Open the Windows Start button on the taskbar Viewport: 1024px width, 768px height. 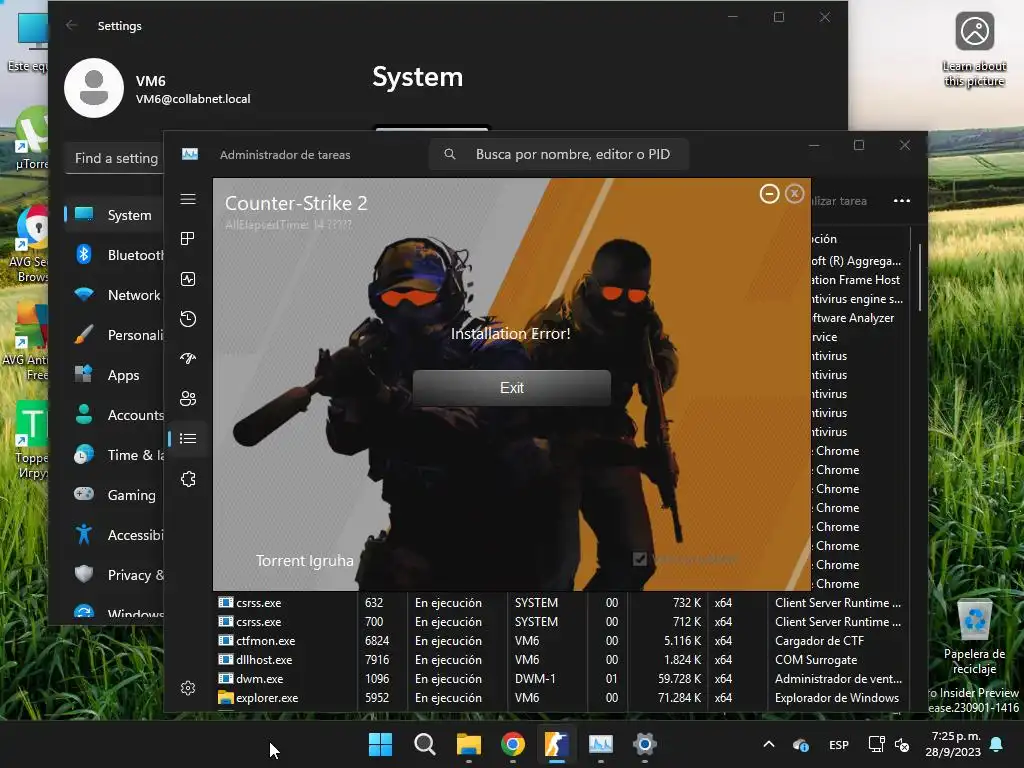coord(380,744)
